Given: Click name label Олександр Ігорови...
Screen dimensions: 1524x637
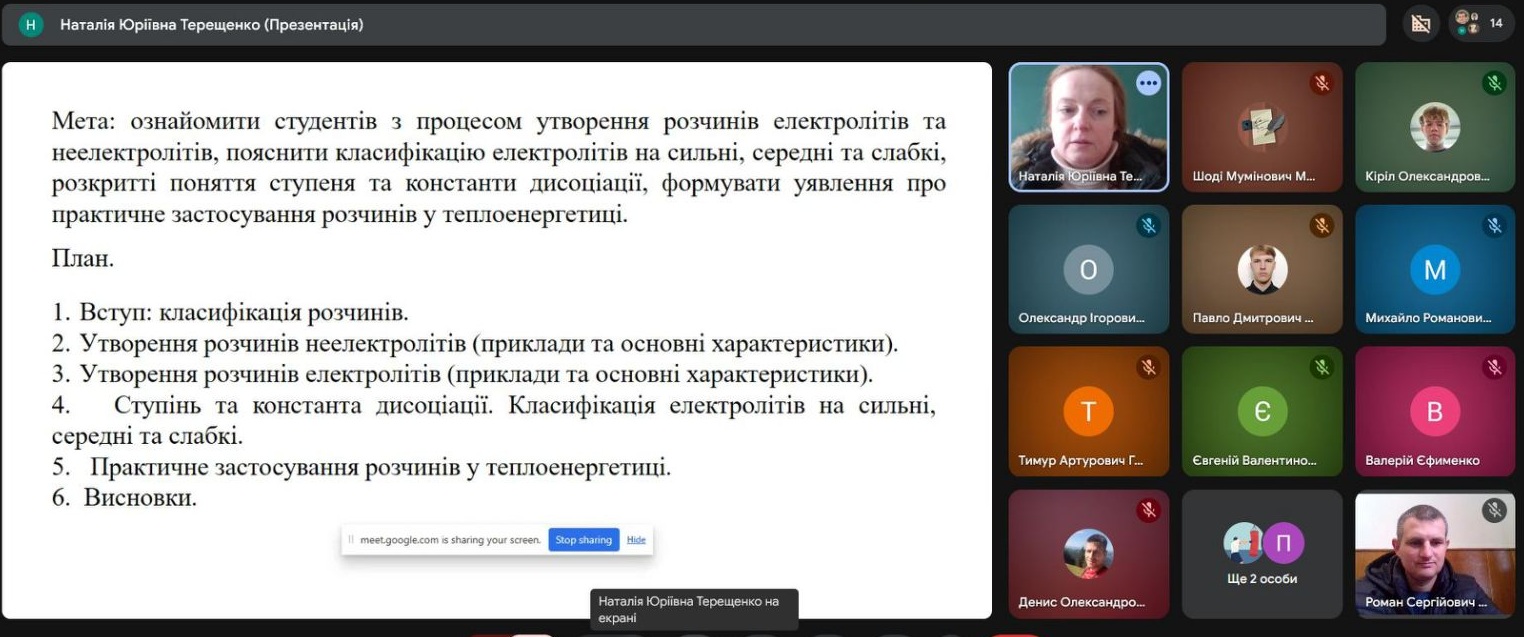Looking at the screenshot, I should click(x=1081, y=319).
